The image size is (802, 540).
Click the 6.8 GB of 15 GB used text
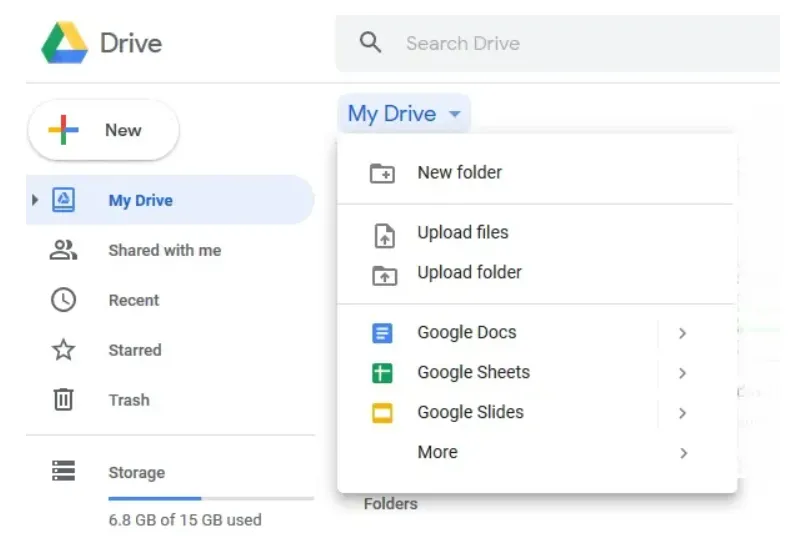click(x=185, y=520)
